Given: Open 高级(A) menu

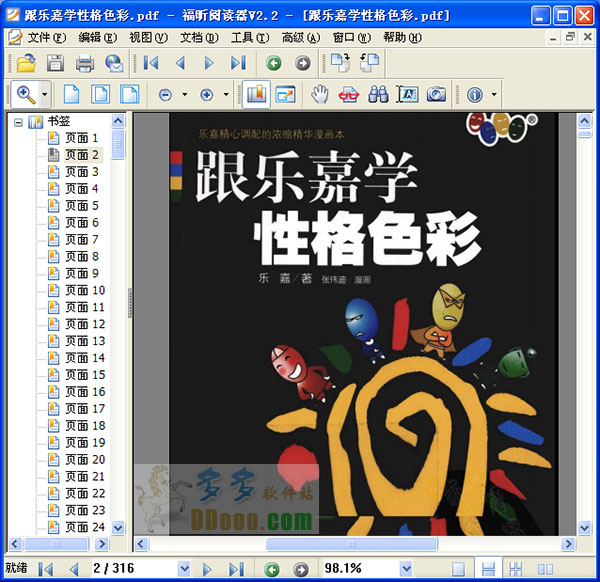Looking at the screenshot, I should 301,37.
